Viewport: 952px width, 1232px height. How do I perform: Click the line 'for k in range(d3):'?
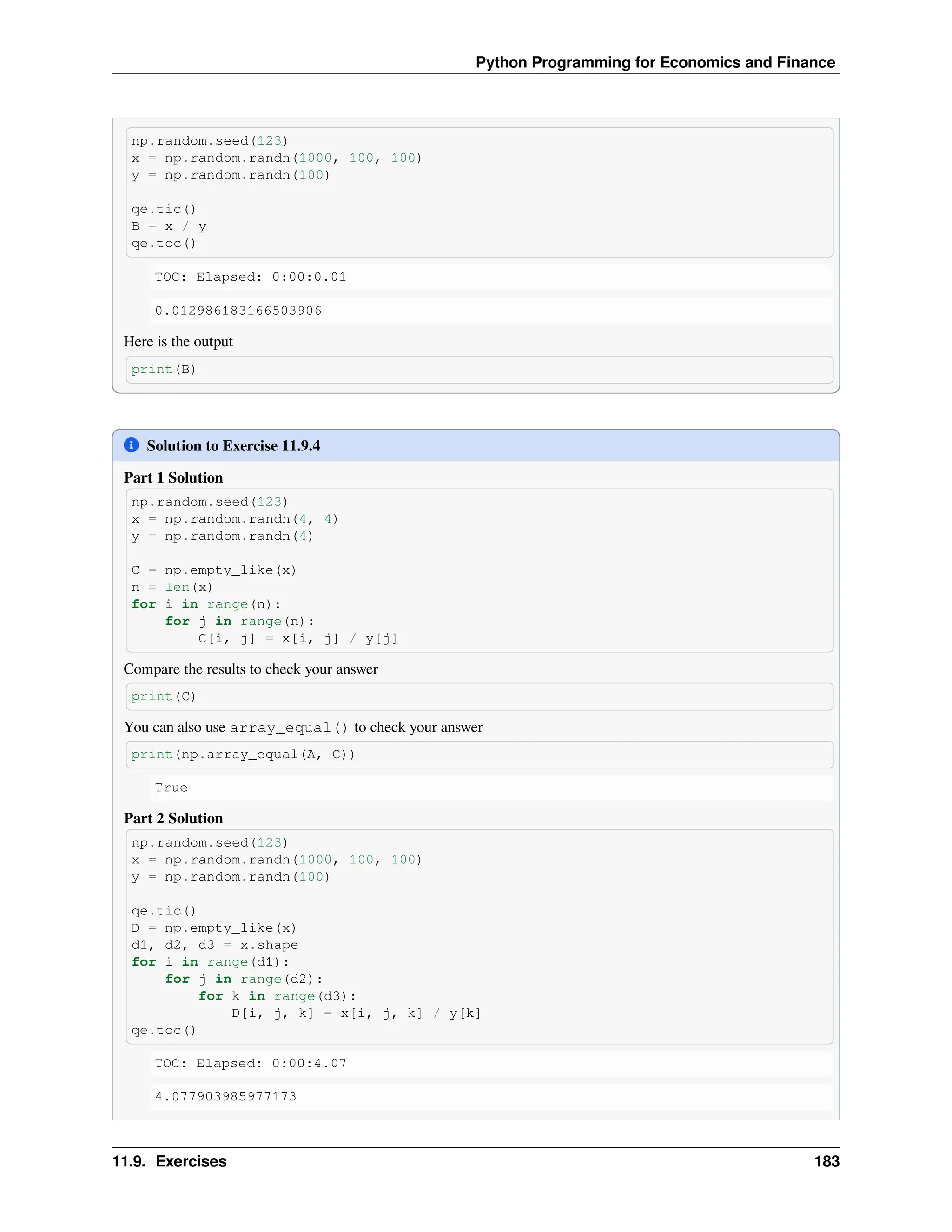[x=277, y=996]
